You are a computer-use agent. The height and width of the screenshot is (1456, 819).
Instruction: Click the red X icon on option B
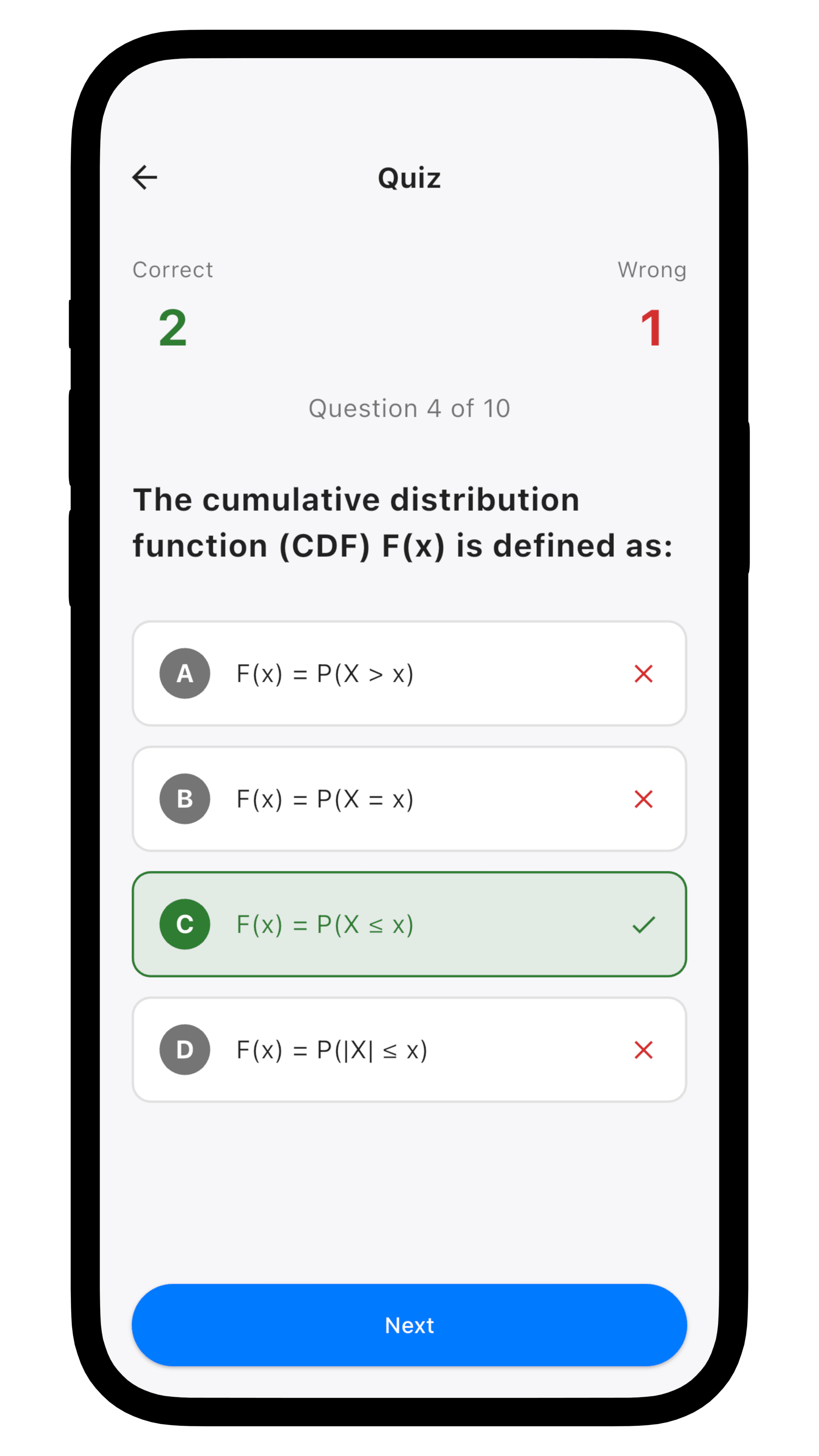[643, 799]
